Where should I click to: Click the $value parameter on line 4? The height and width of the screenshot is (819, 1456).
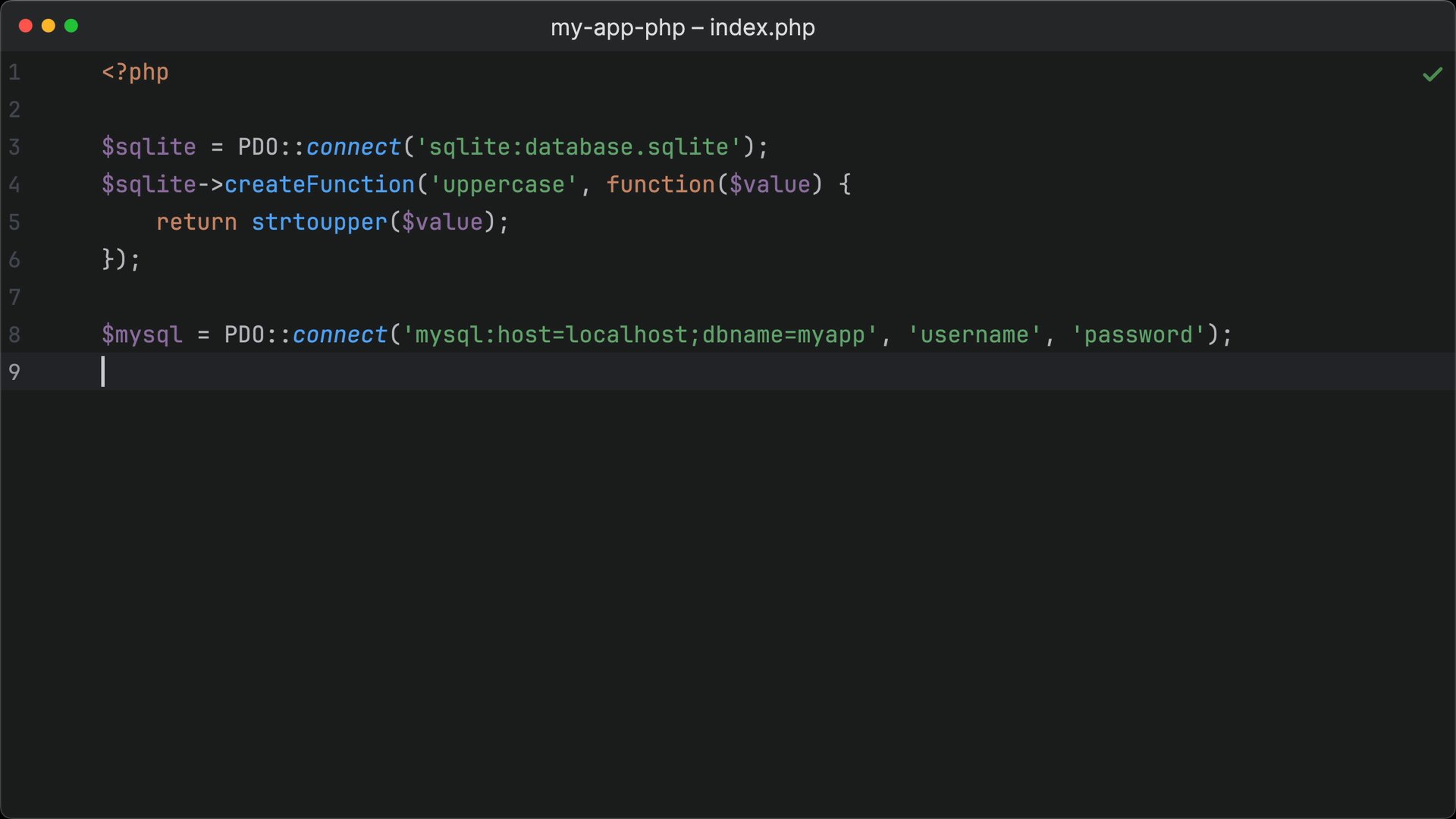(x=770, y=184)
